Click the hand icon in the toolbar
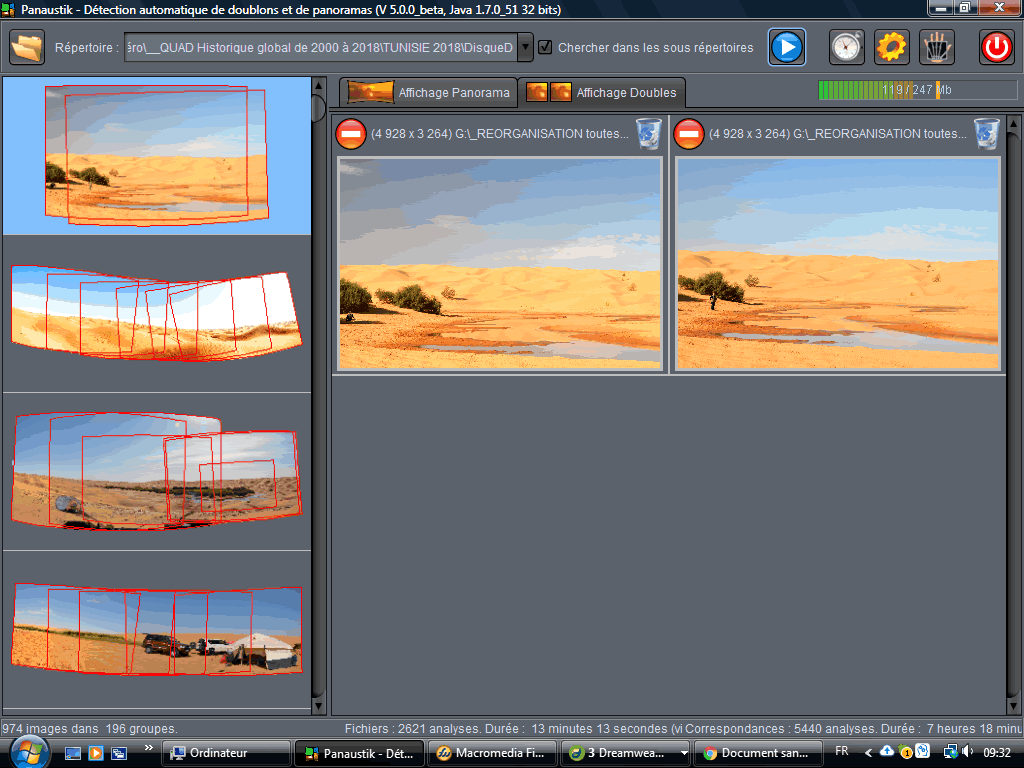The image size is (1024, 768). [x=937, y=47]
